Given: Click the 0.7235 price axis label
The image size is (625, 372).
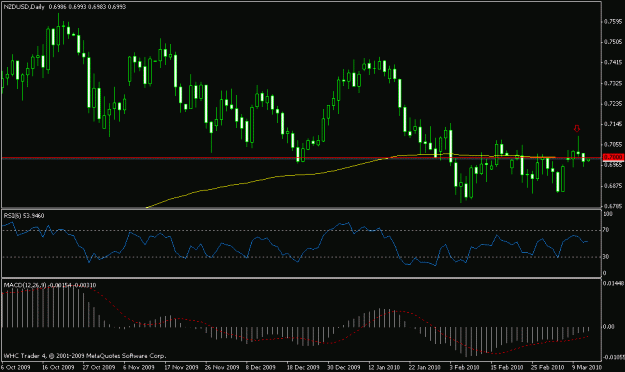Looking at the screenshot, I should tap(614, 103).
